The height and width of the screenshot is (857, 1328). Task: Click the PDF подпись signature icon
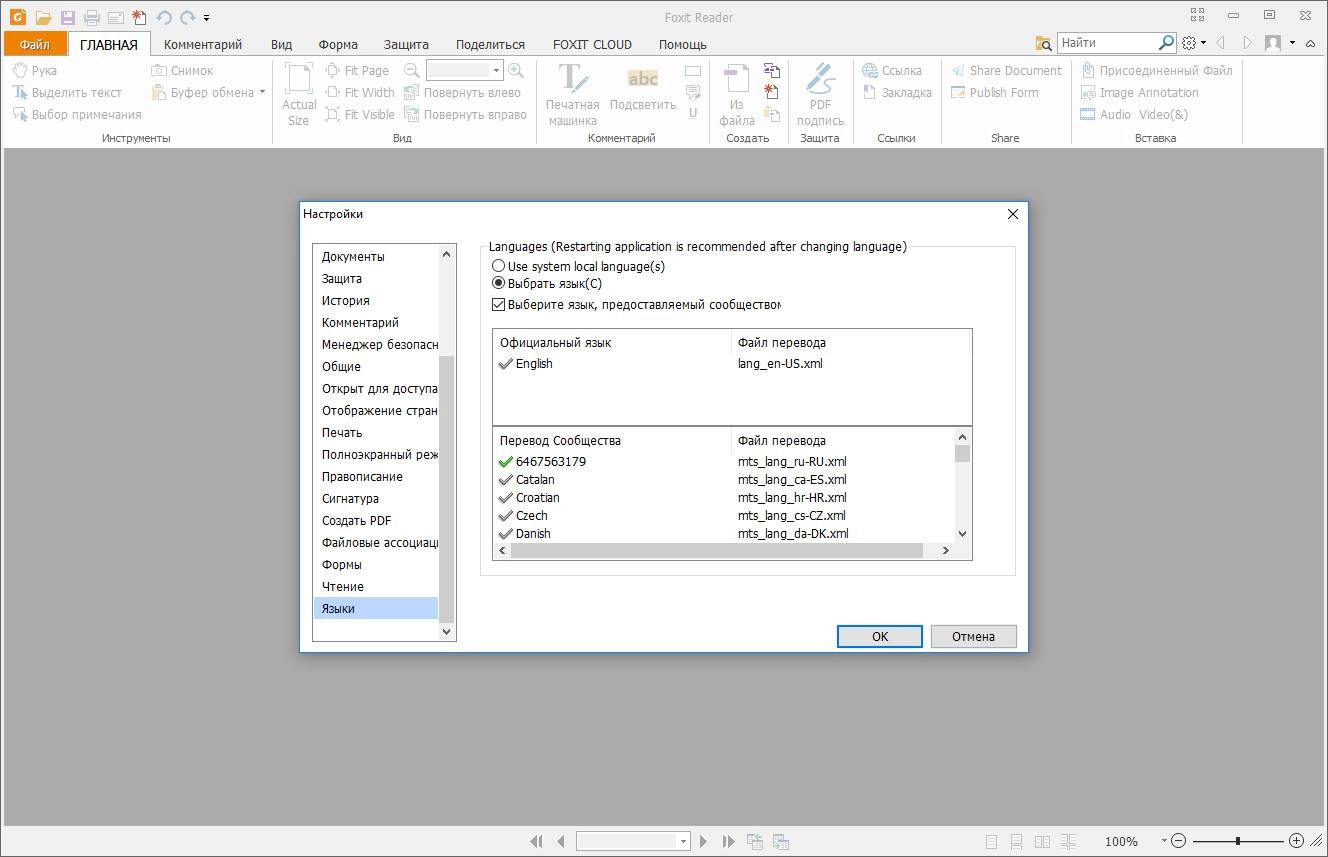820,95
